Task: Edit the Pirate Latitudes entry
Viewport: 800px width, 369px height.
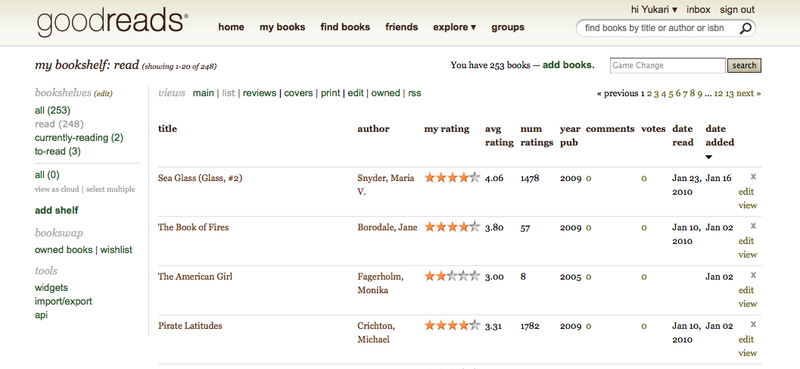Action: click(746, 339)
